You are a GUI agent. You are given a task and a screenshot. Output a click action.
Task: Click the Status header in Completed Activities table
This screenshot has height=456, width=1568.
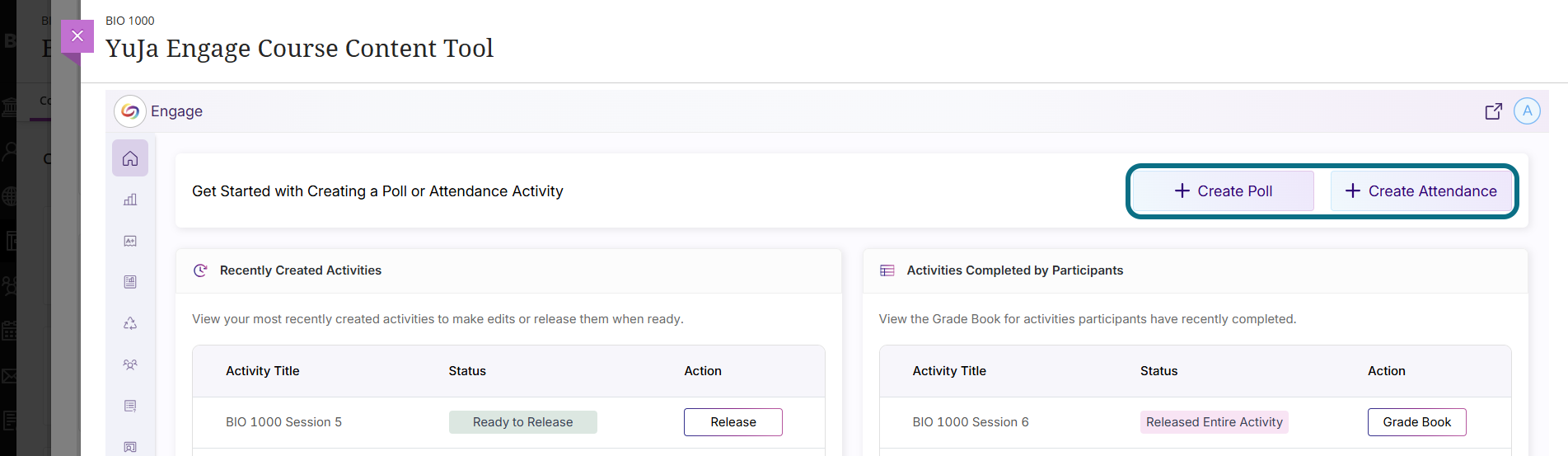coord(1158,371)
